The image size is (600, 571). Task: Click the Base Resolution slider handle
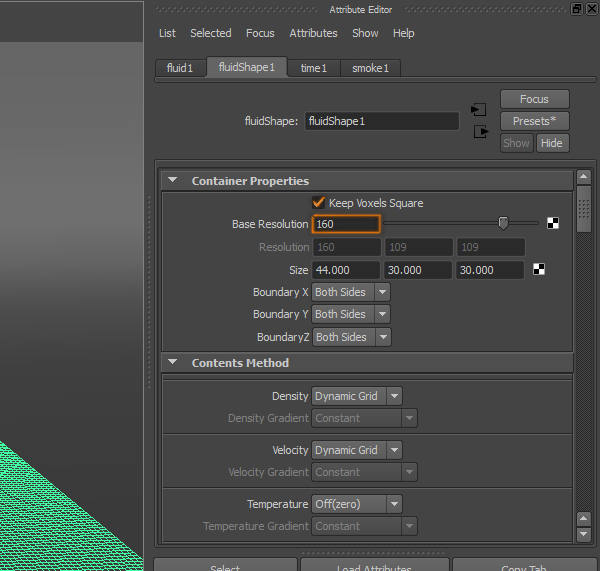pyautogui.click(x=503, y=223)
